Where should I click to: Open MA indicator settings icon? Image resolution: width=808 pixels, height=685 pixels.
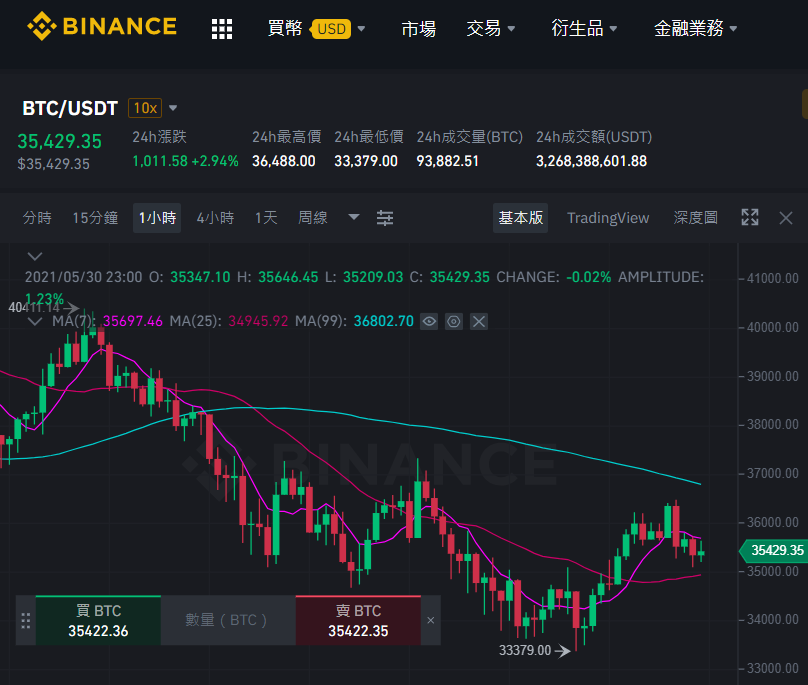point(453,322)
